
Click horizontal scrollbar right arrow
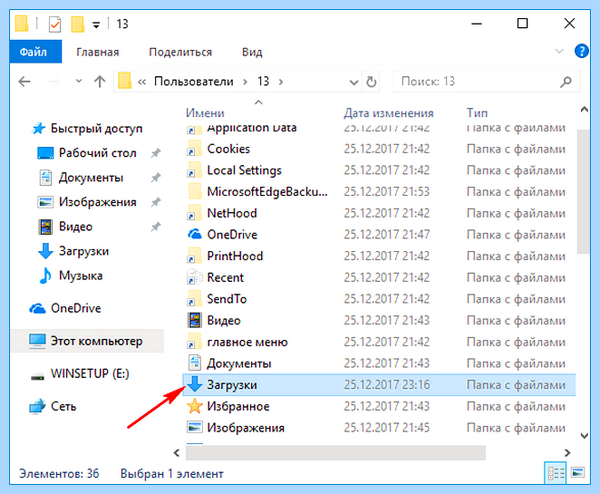tap(567, 453)
